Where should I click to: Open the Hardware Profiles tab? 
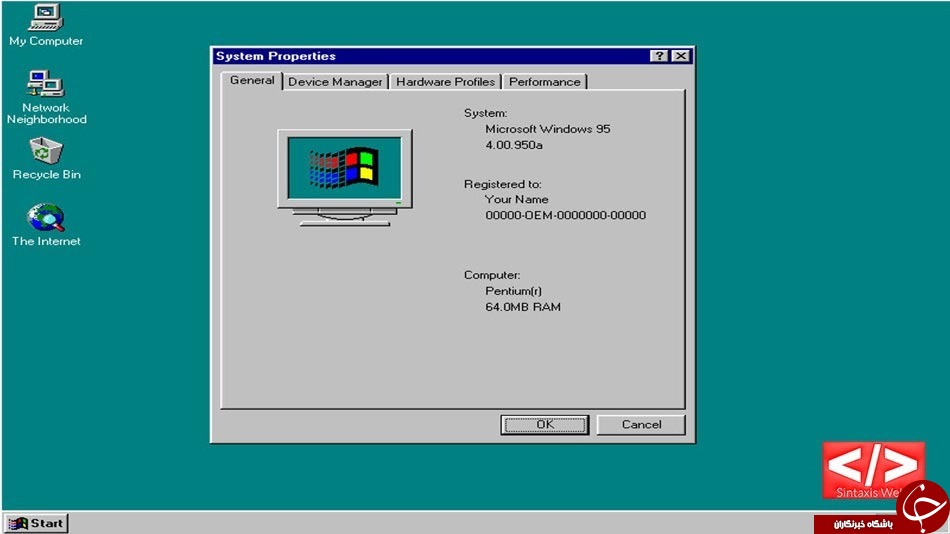pos(445,82)
